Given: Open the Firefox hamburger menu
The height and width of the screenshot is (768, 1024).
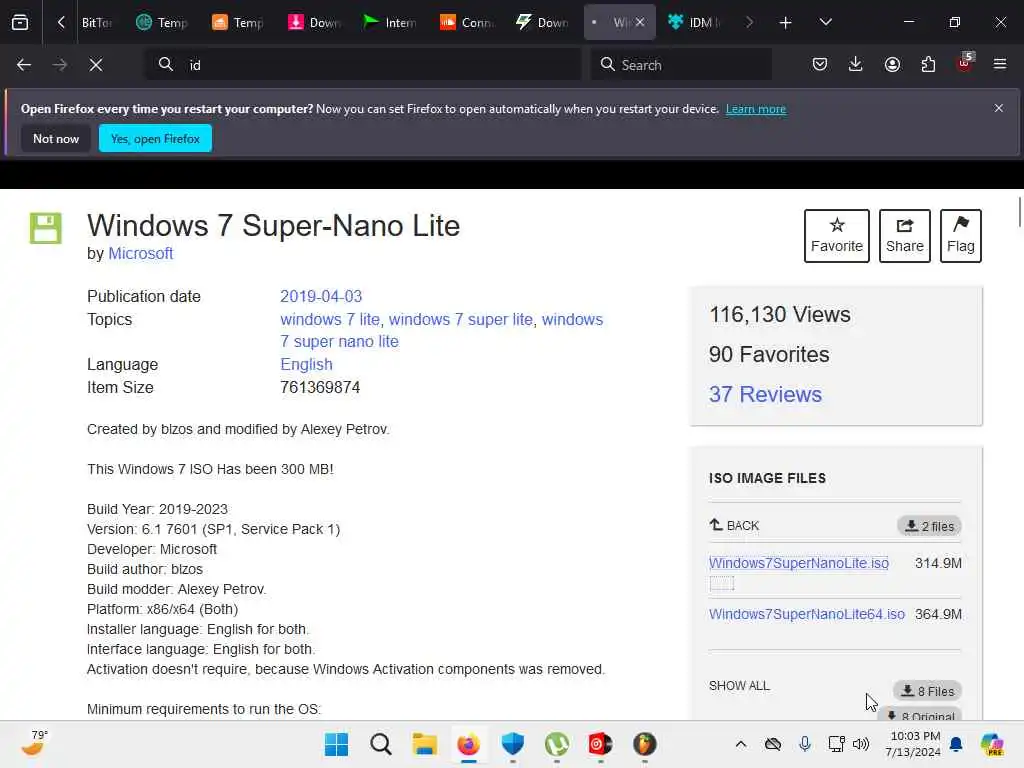Looking at the screenshot, I should pos(1000,65).
